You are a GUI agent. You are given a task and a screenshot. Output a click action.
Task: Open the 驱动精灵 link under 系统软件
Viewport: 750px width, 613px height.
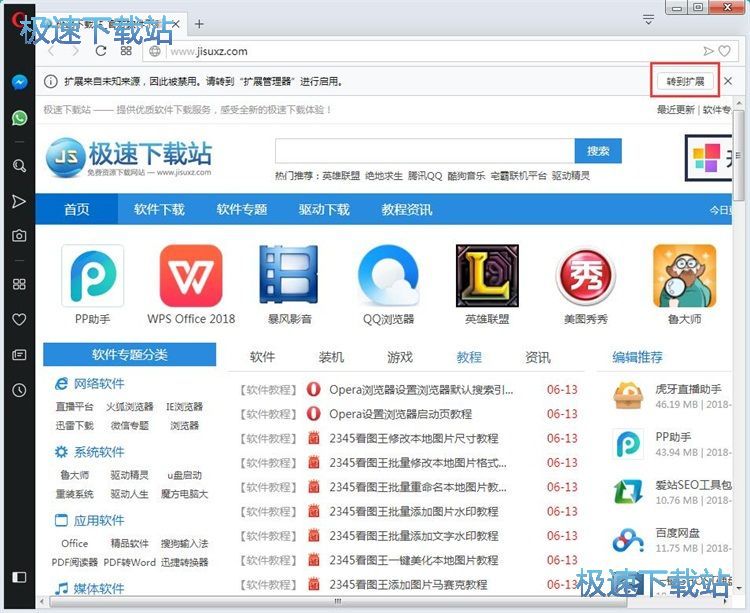(x=130, y=475)
